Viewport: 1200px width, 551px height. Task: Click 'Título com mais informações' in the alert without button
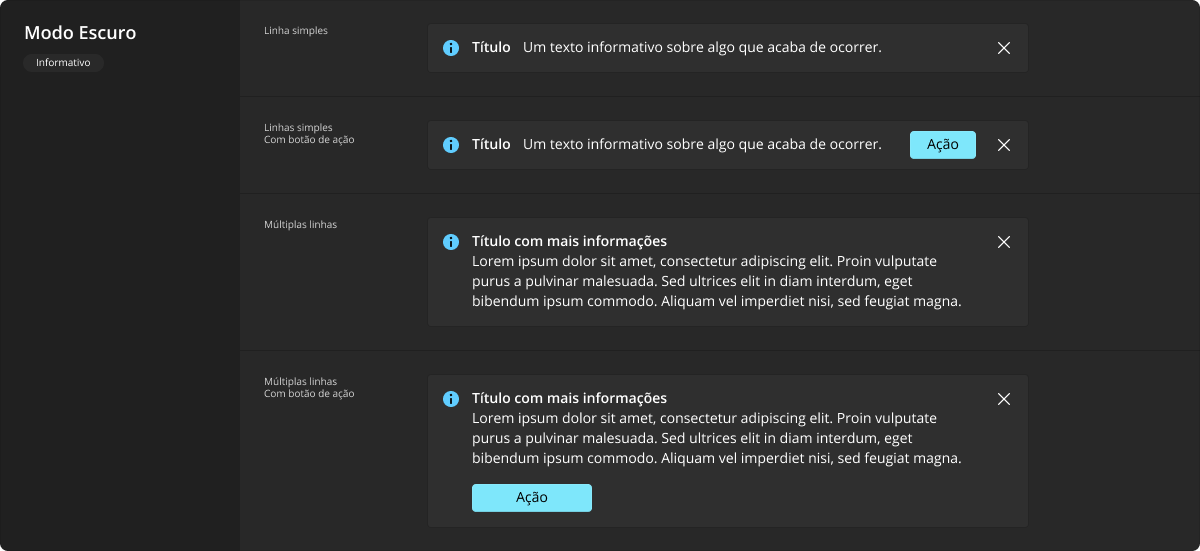click(x=569, y=241)
